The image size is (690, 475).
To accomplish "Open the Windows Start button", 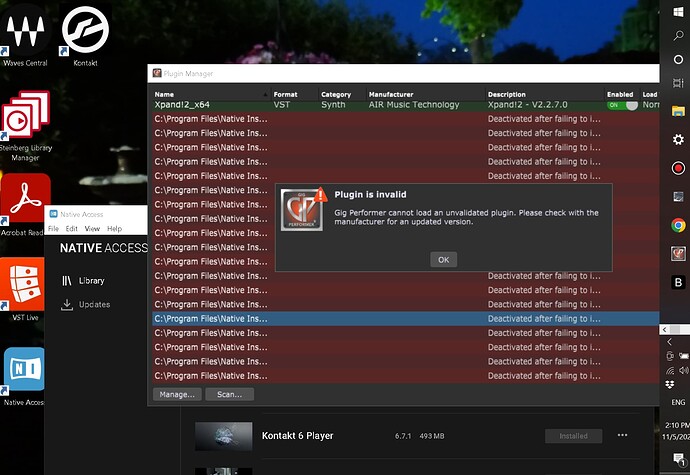I will (678, 12).
